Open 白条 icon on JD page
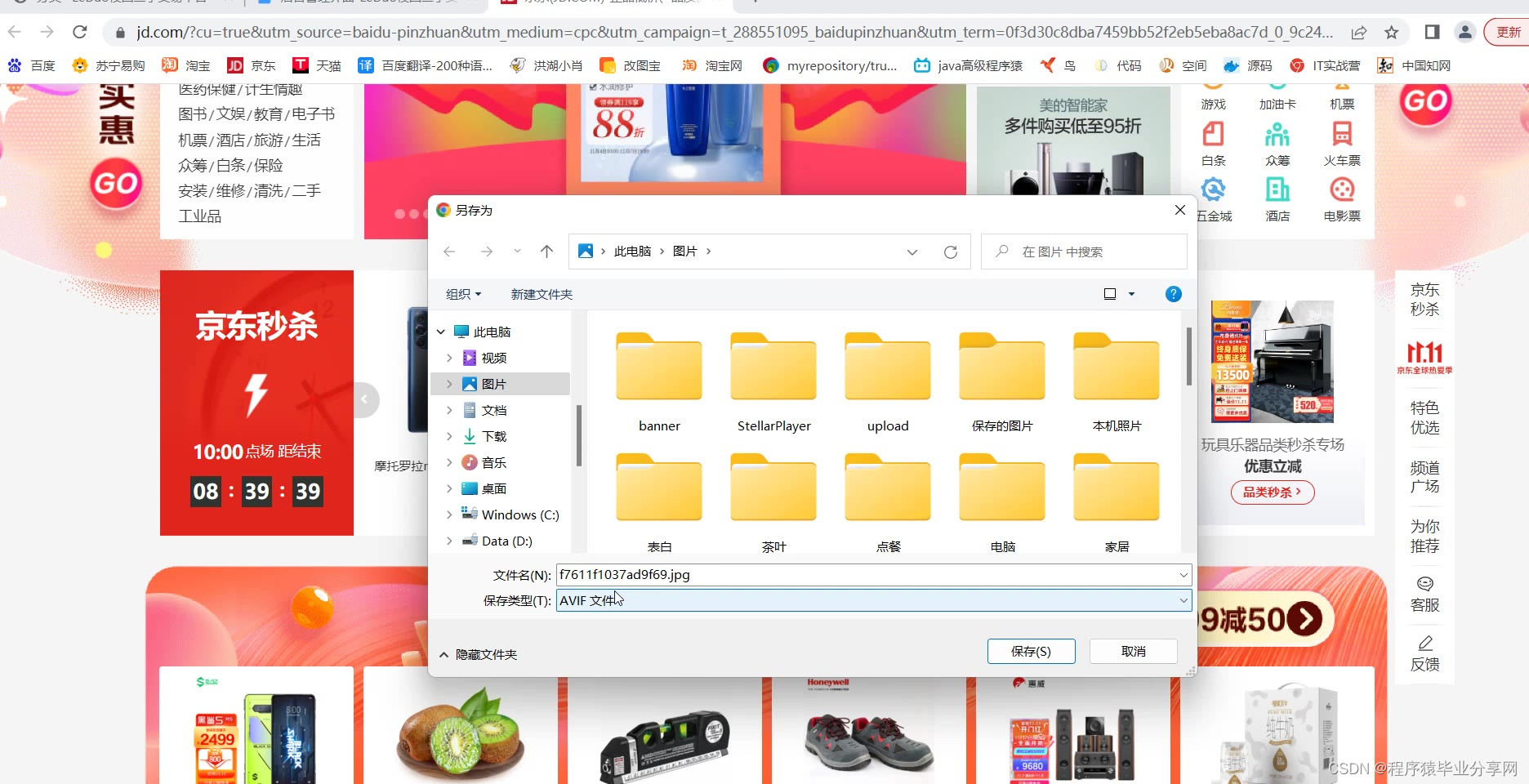 [x=1214, y=144]
